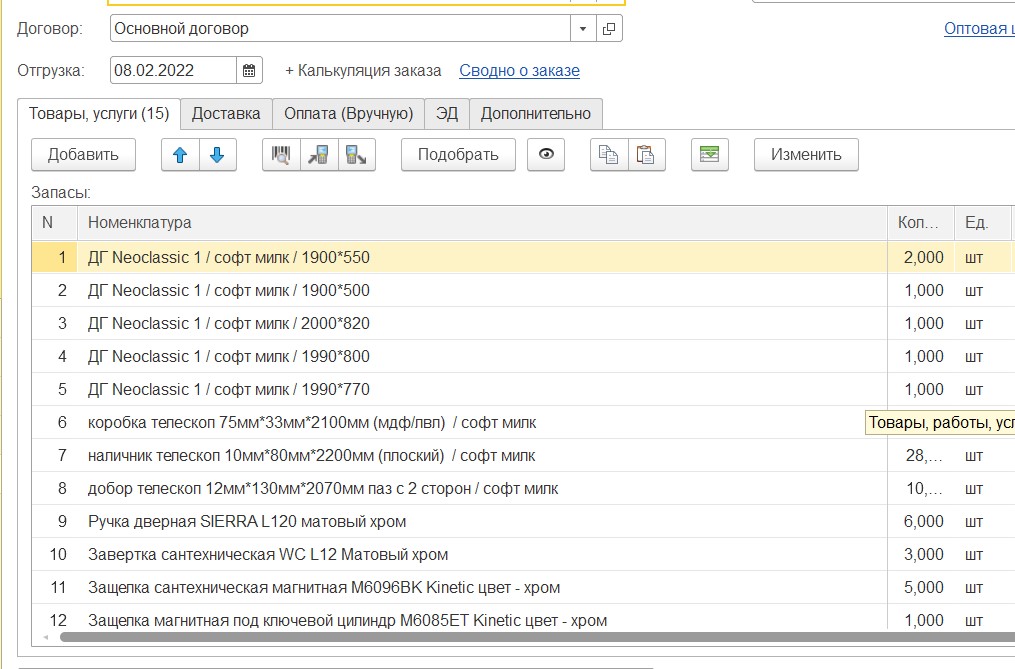The height and width of the screenshot is (669, 1015).
Task: Paste rows from clipboard icon
Action: coord(647,155)
